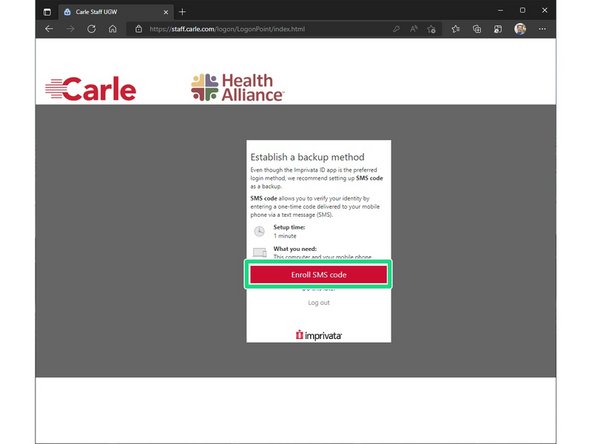Click the Establish a backup method heading

point(307,157)
